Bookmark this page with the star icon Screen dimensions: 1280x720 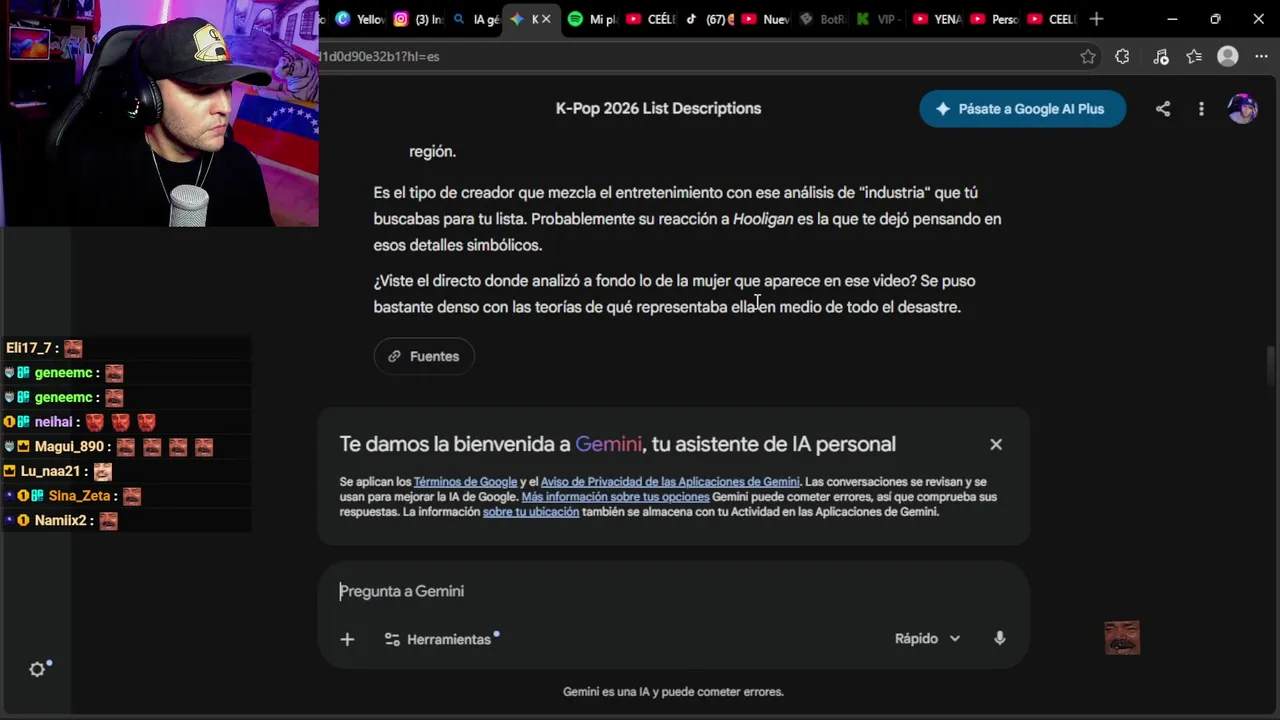tap(1088, 57)
